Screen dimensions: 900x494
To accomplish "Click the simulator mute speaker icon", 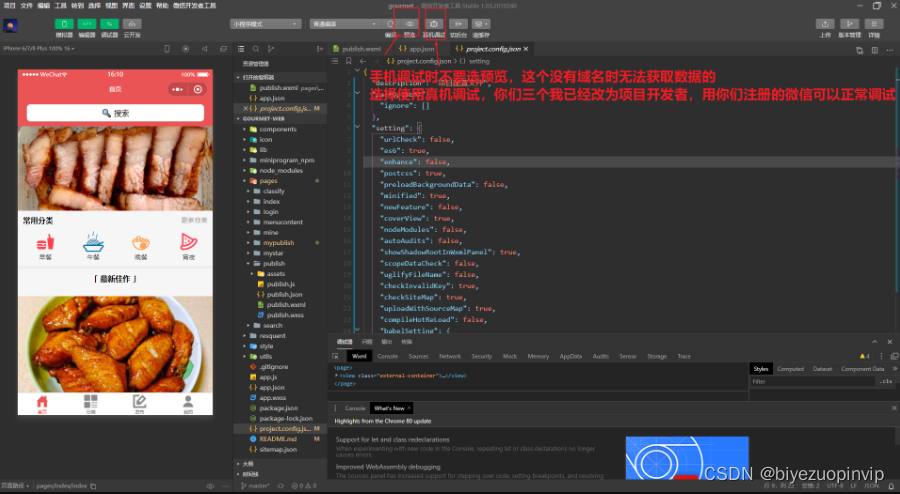I will [x=204, y=49].
